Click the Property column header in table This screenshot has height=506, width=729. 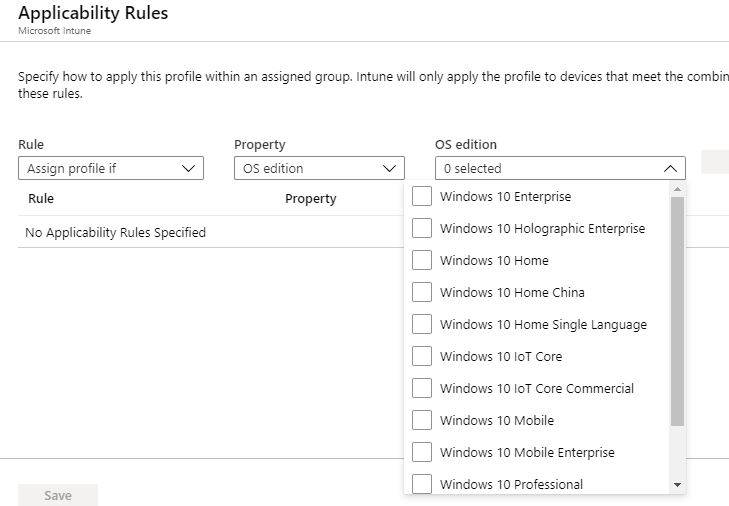pyautogui.click(x=310, y=199)
